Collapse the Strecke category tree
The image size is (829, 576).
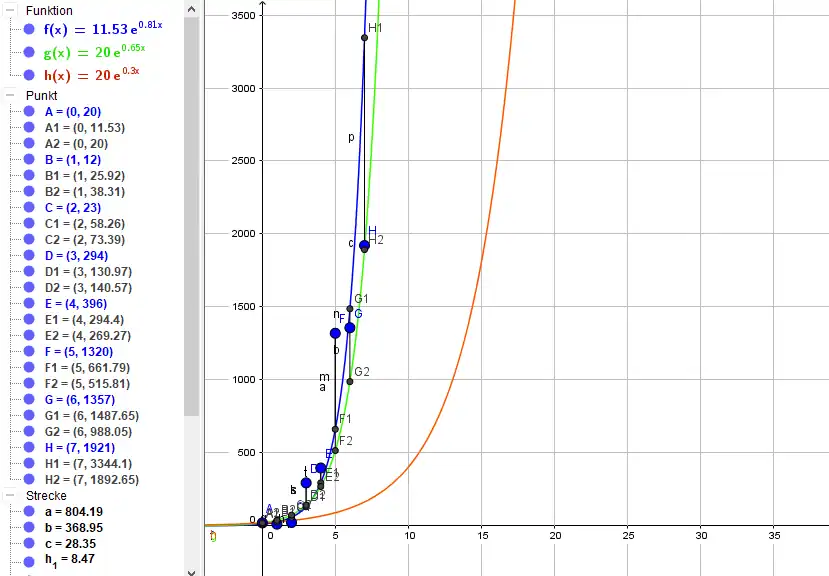click(x=10, y=495)
